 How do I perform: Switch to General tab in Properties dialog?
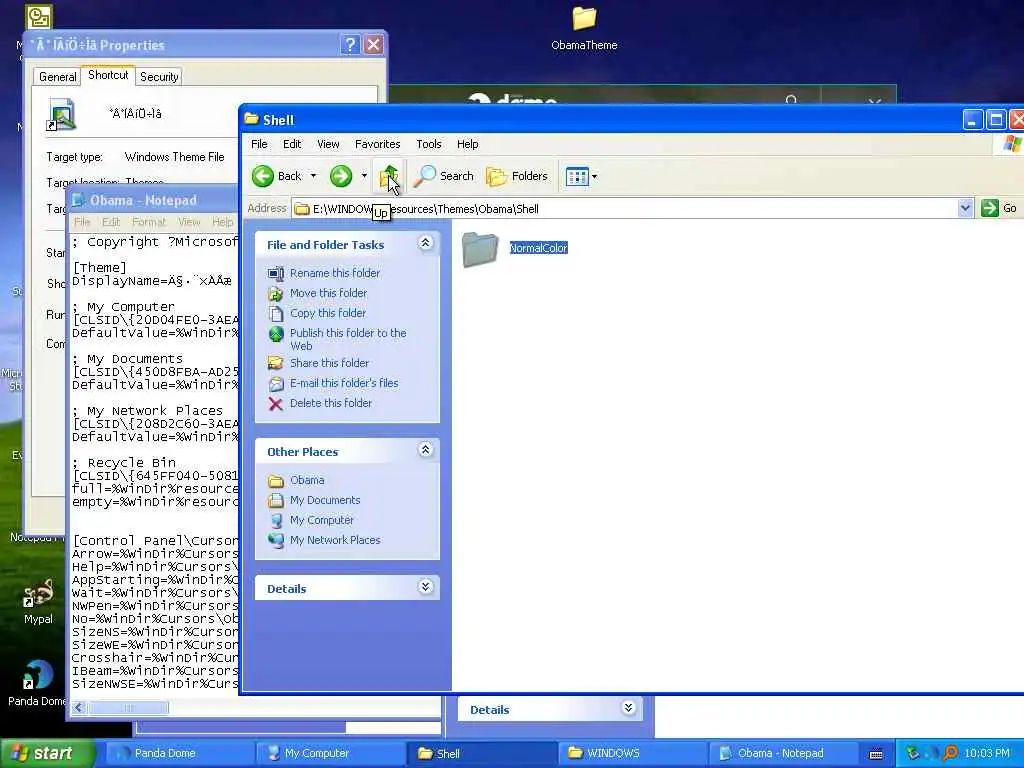57,76
